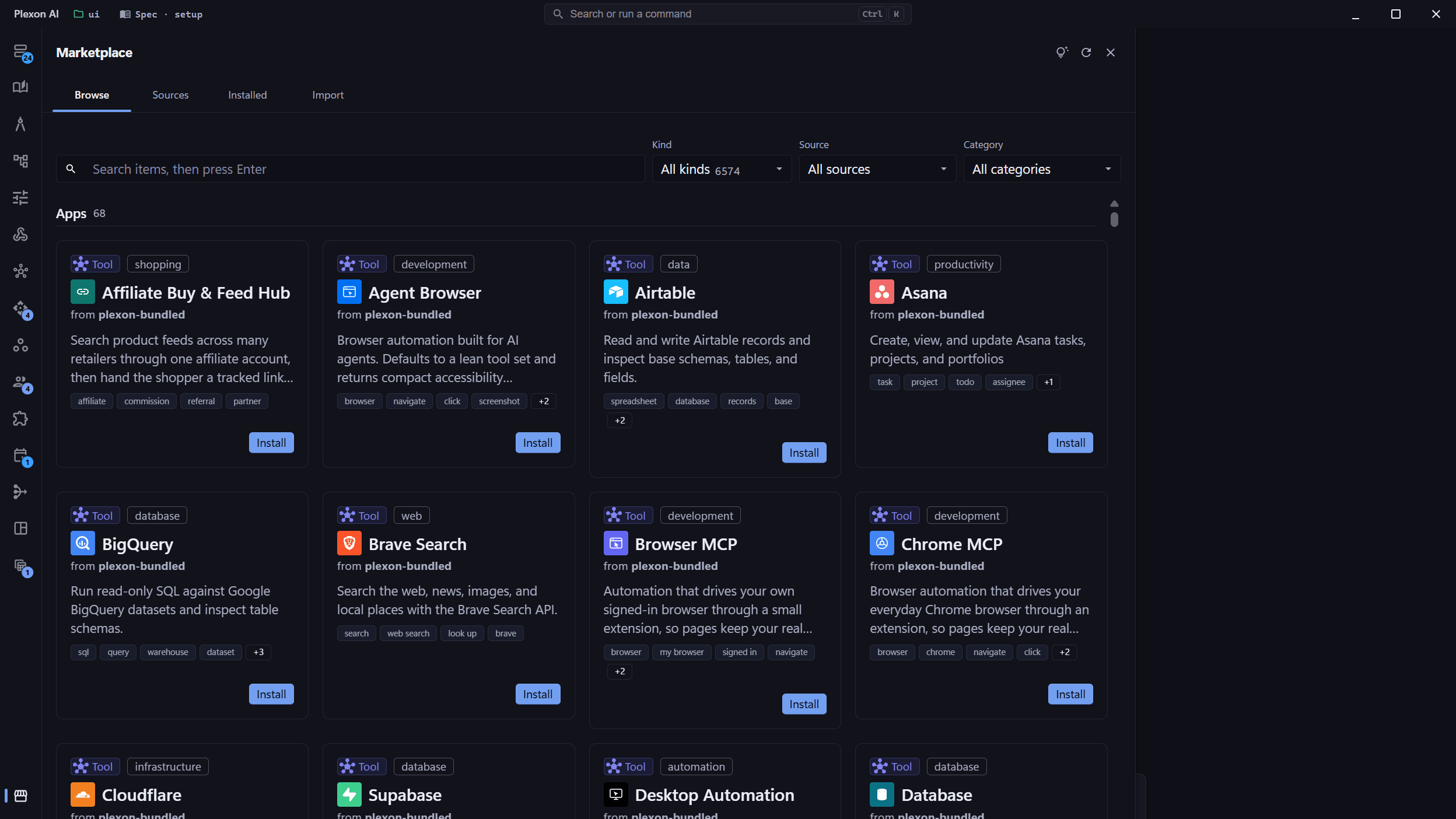This screenshot has height=819, width=1456.
Task: Install the Airtable tool
Action: pos(804,453)
